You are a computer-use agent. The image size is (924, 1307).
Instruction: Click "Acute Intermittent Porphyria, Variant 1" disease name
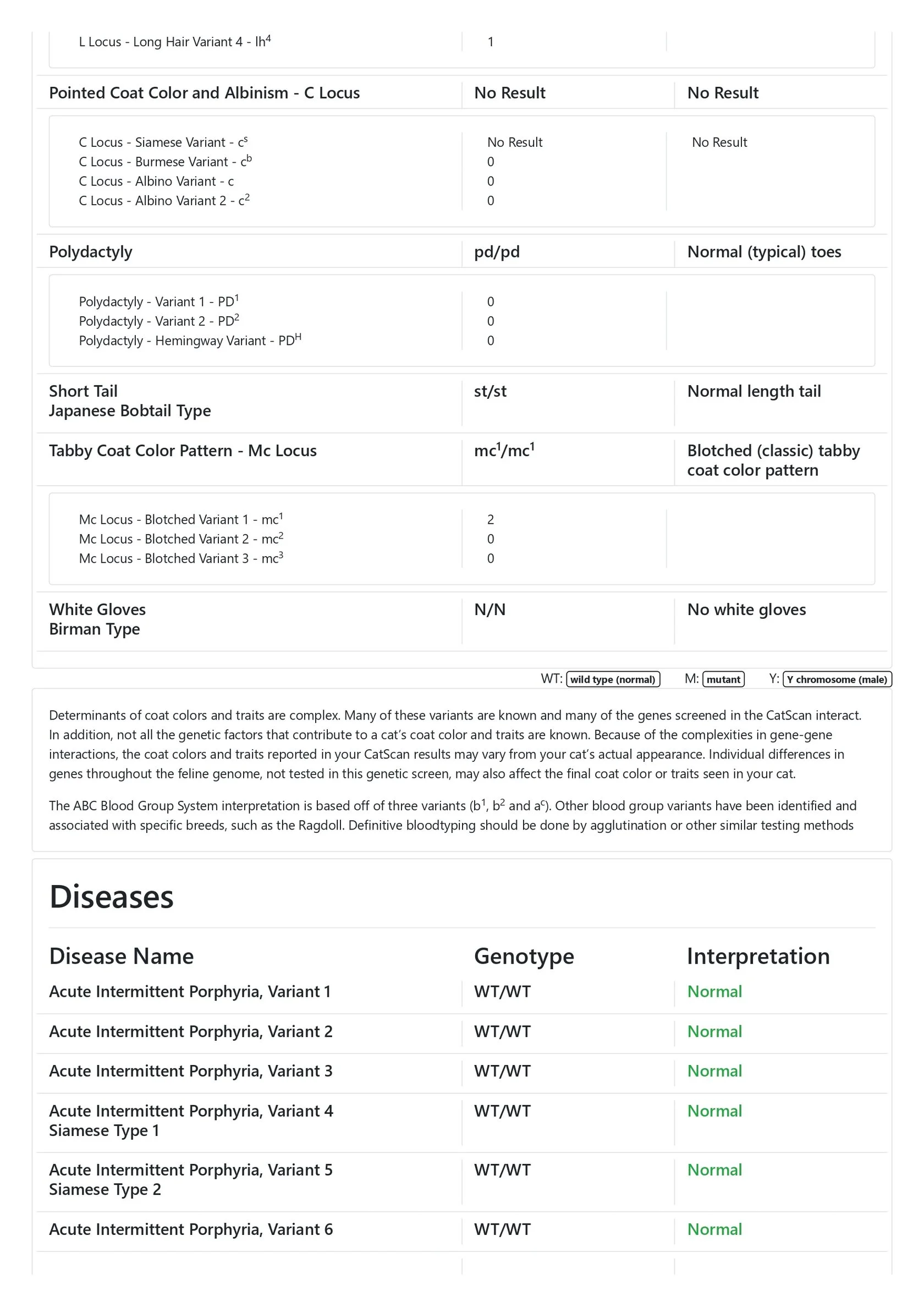tap(190, 992)
